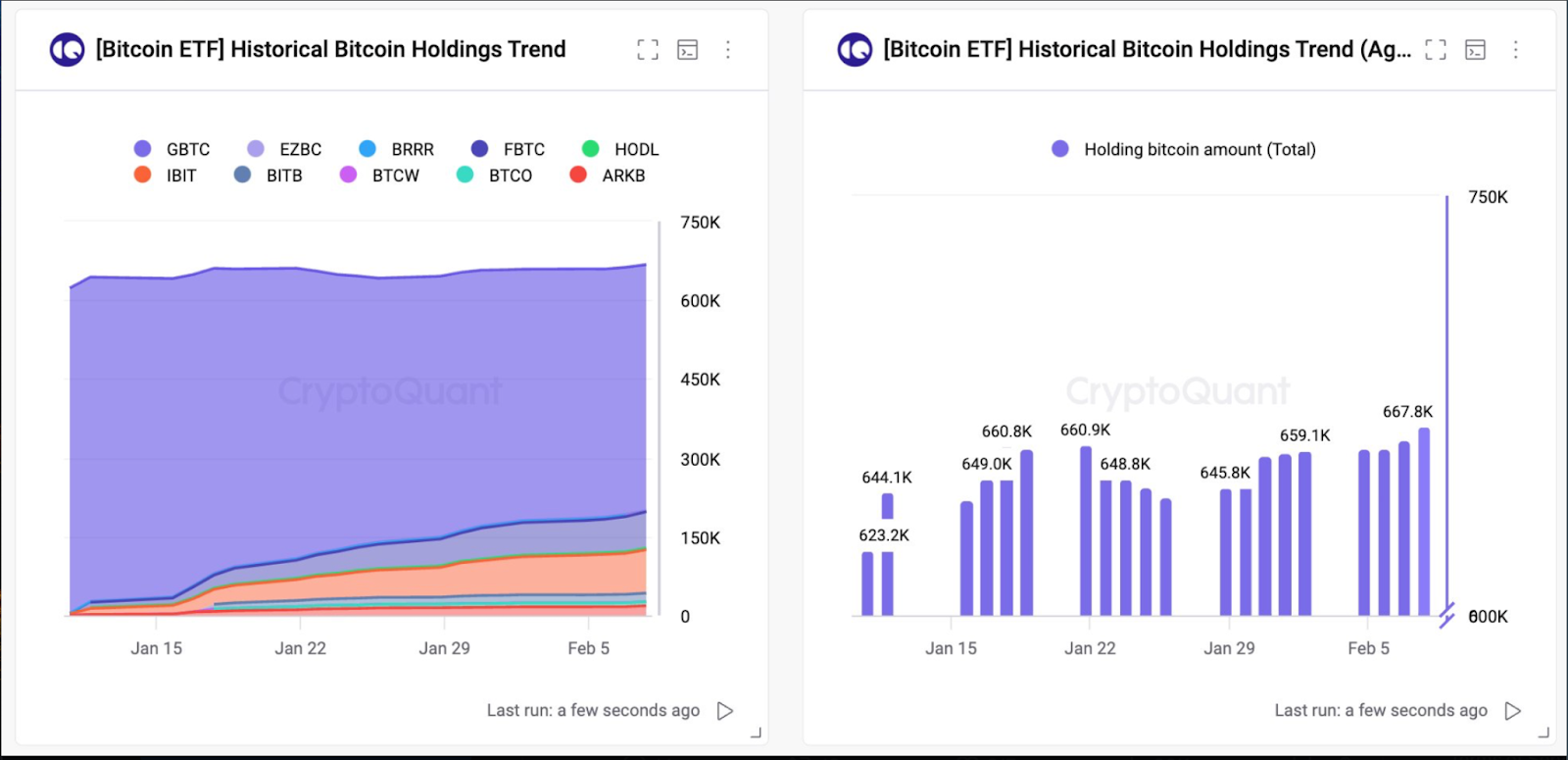
Task: Open query console icon on Aggregated chart
Action: pyautogui.click(x=1476, y=50)
